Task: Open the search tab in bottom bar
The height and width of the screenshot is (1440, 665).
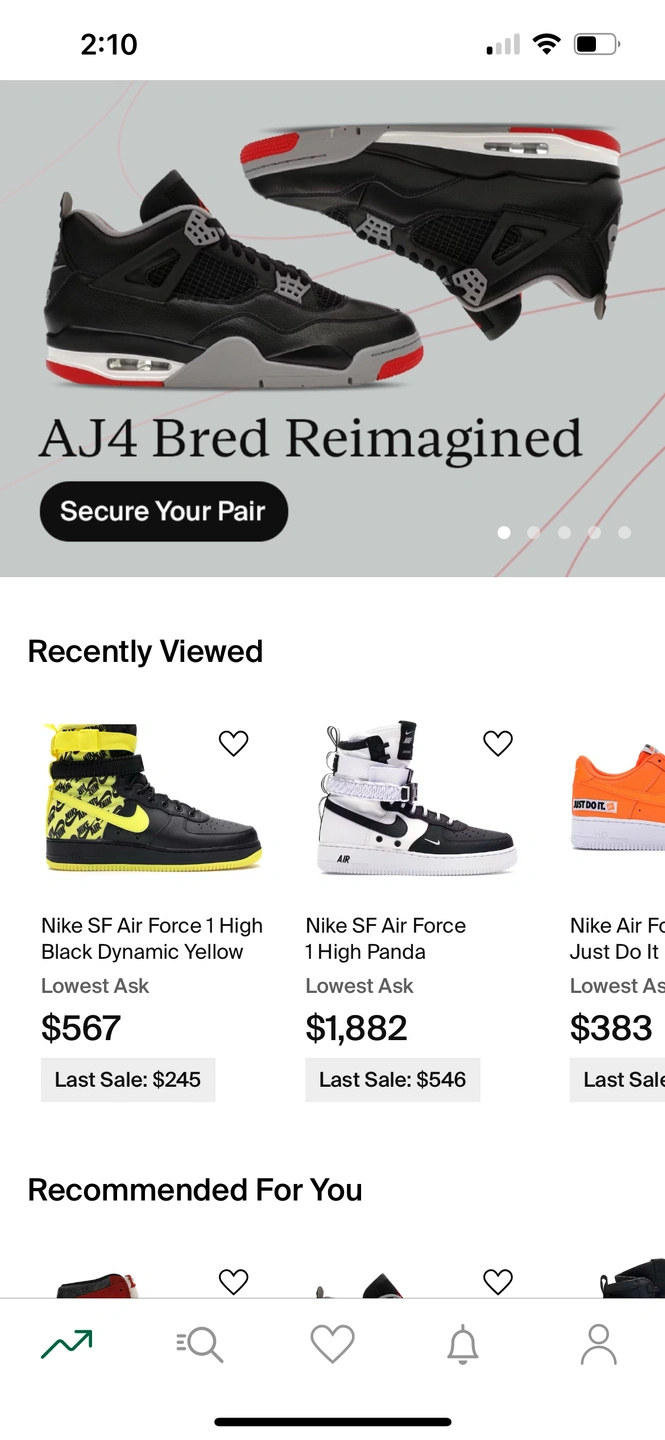Action: point(199,1344)
